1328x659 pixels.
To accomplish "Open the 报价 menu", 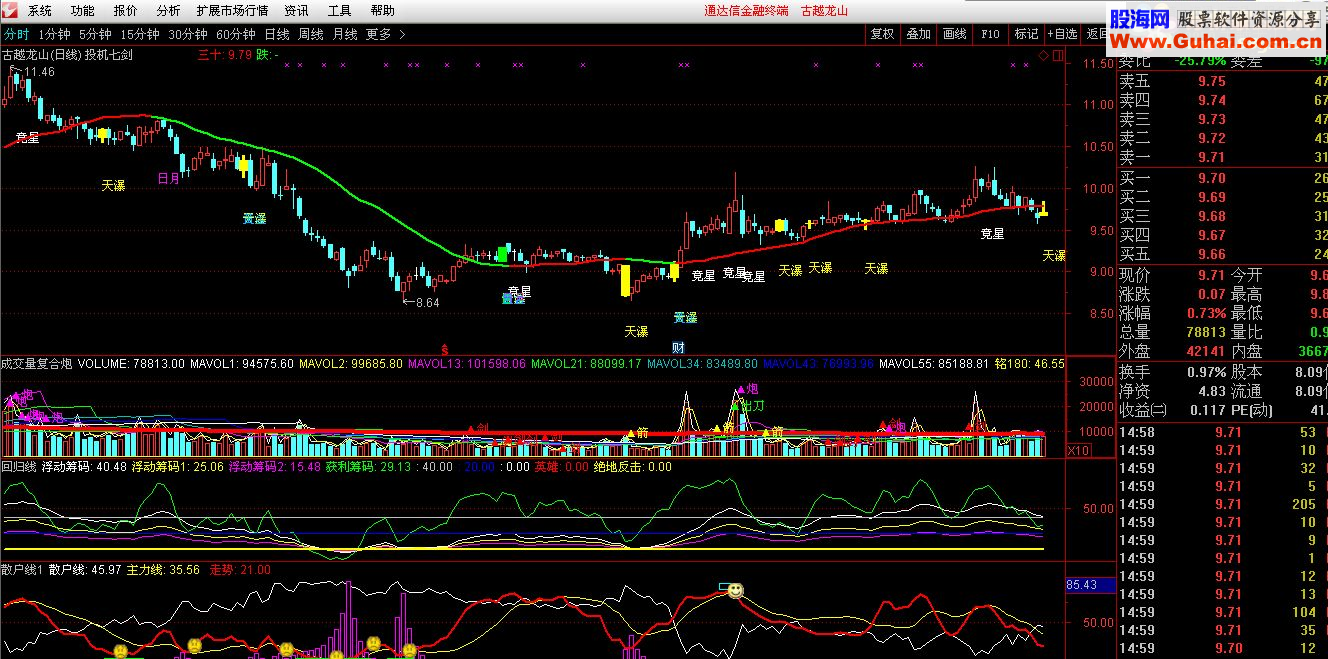I will (x=126, y=11).
